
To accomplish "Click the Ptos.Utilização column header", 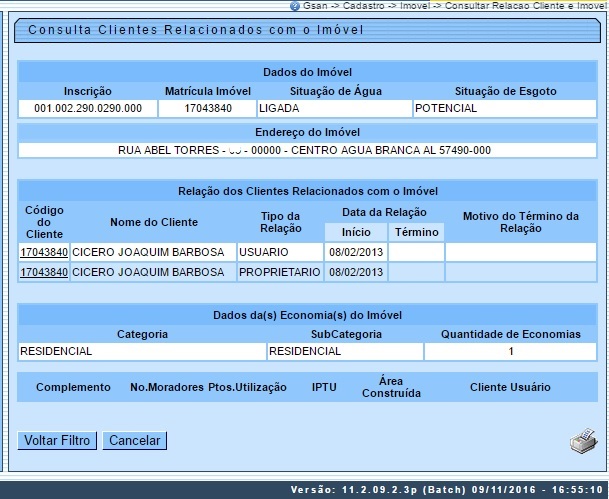I will pyautogui.click(x=247, y=388).
